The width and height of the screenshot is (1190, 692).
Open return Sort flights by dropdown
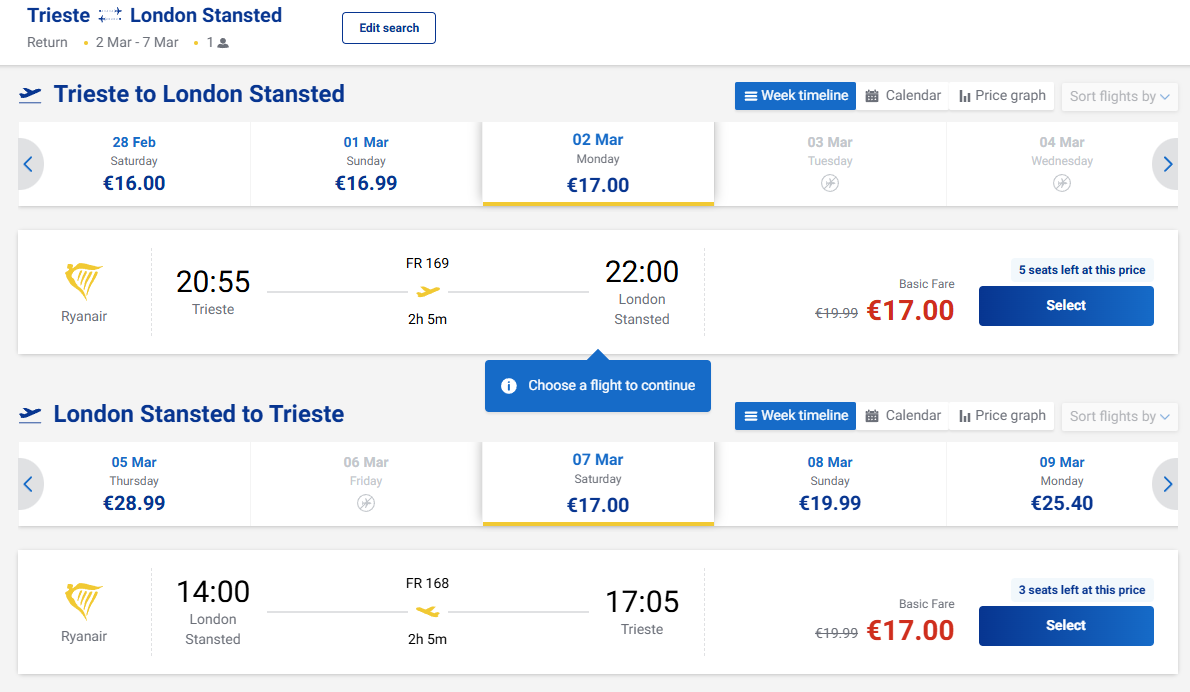coord(1119,416)
